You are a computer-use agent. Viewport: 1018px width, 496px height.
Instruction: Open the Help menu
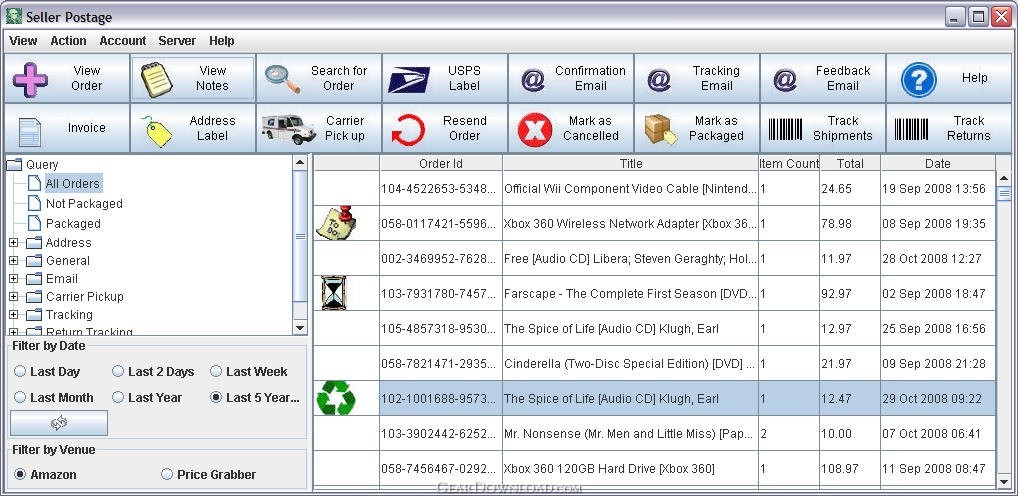coord(221,41)
